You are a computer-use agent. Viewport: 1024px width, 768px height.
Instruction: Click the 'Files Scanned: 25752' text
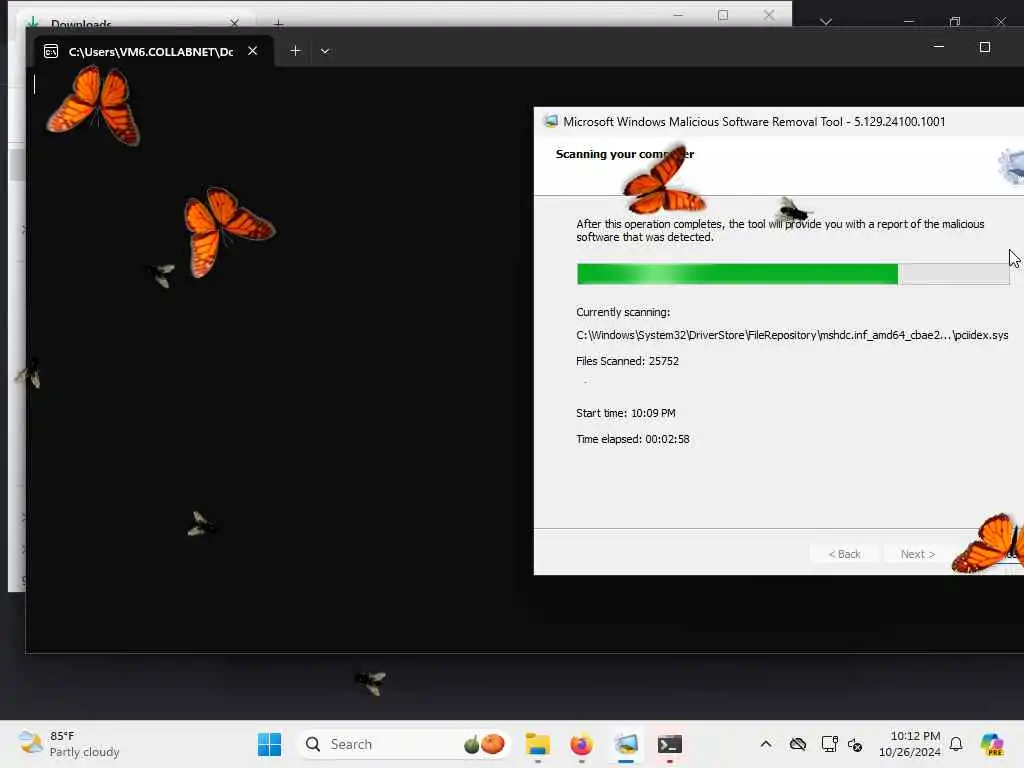(628, 361)
